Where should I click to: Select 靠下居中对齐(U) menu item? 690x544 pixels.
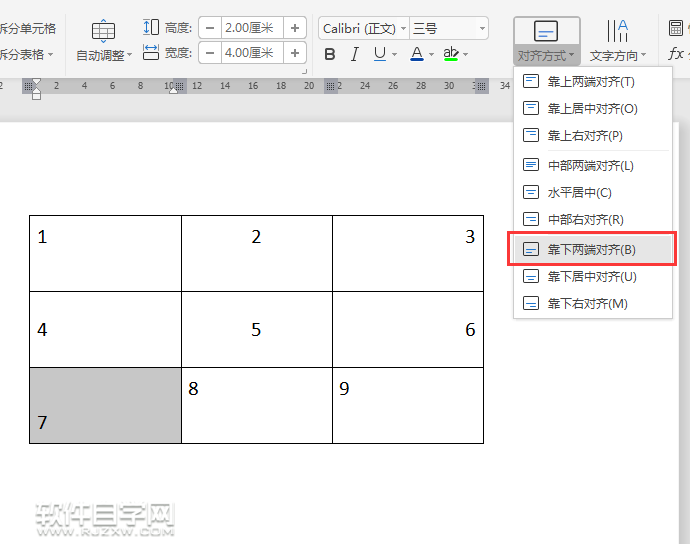[592, 277]
